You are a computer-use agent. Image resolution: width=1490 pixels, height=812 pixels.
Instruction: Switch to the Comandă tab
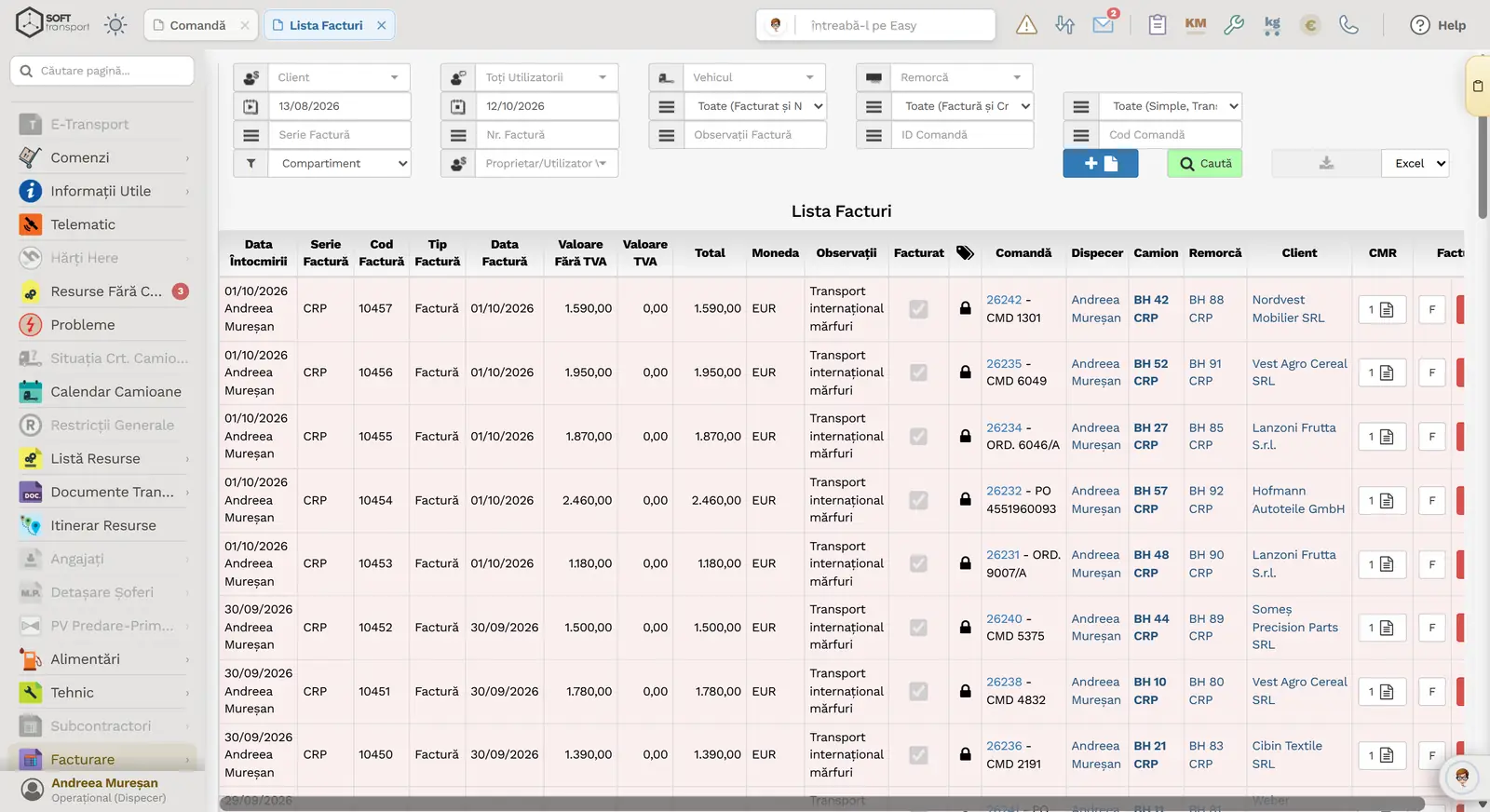click(x=197, y=25)
